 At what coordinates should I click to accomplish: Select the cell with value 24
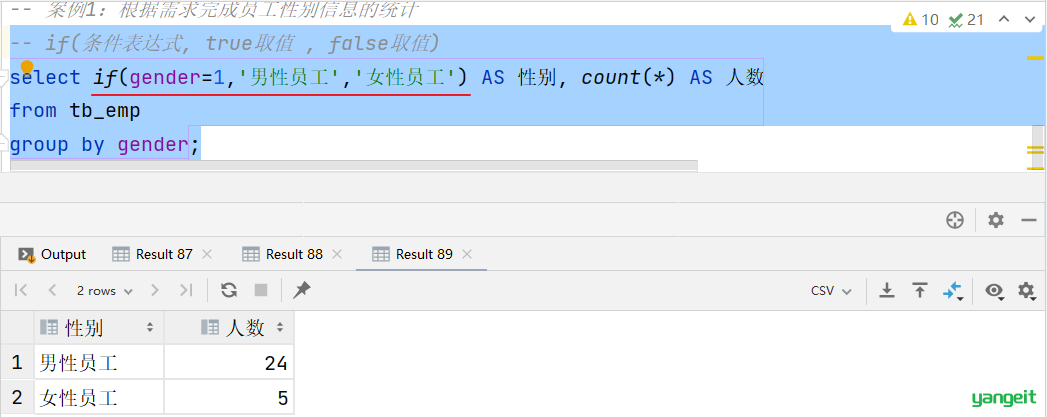[x=229, y=363]
